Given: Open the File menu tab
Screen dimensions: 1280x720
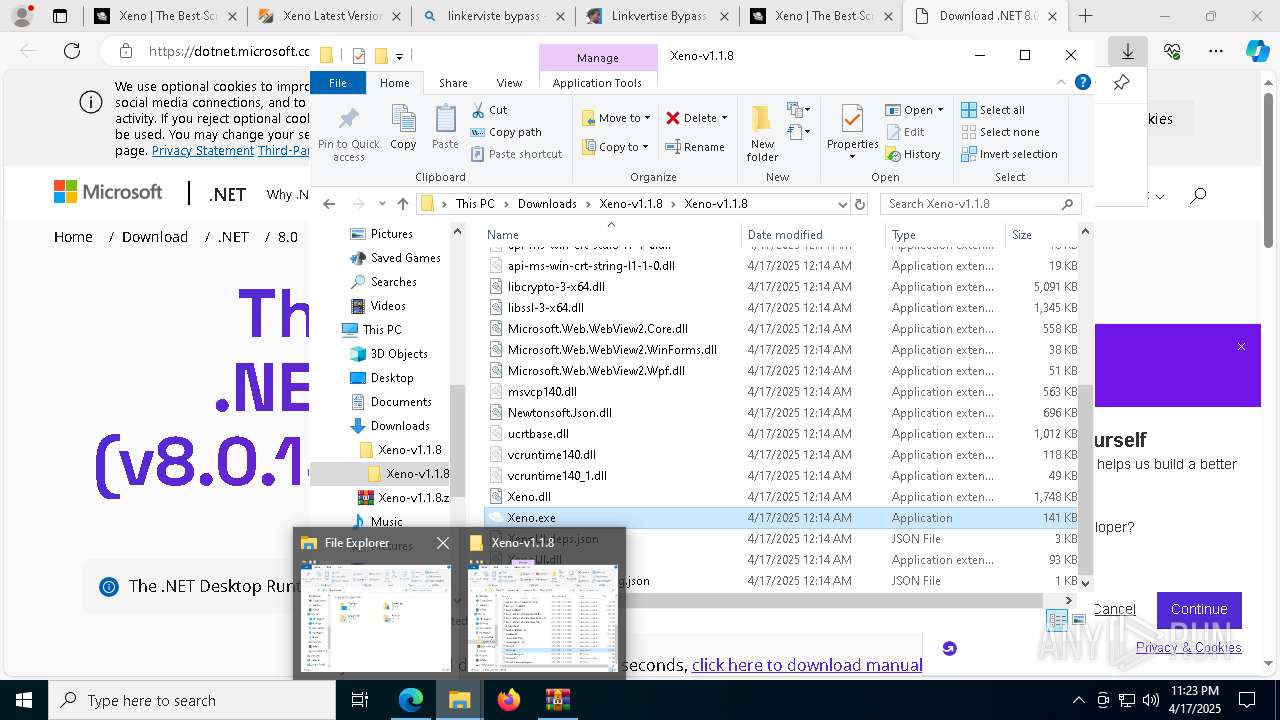Looking at the screenshot, I should click(338, 83).
